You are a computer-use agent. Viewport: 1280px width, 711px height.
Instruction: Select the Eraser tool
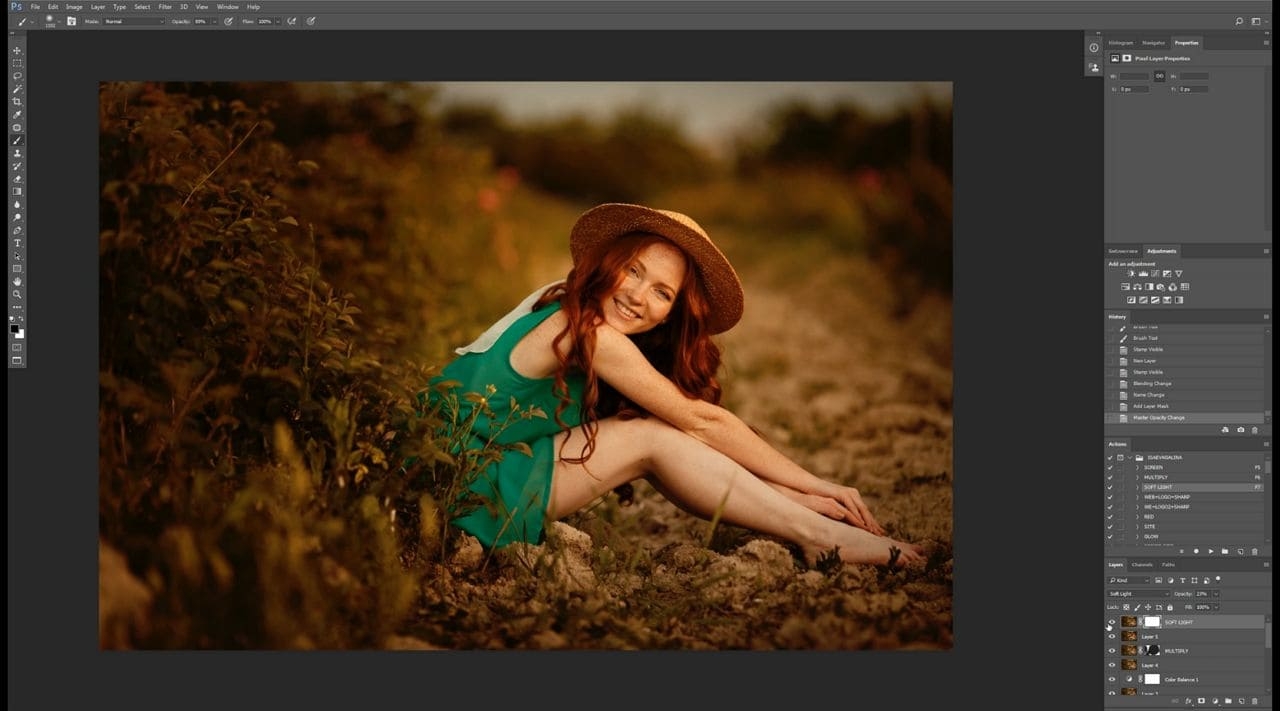tap(17, 179)
